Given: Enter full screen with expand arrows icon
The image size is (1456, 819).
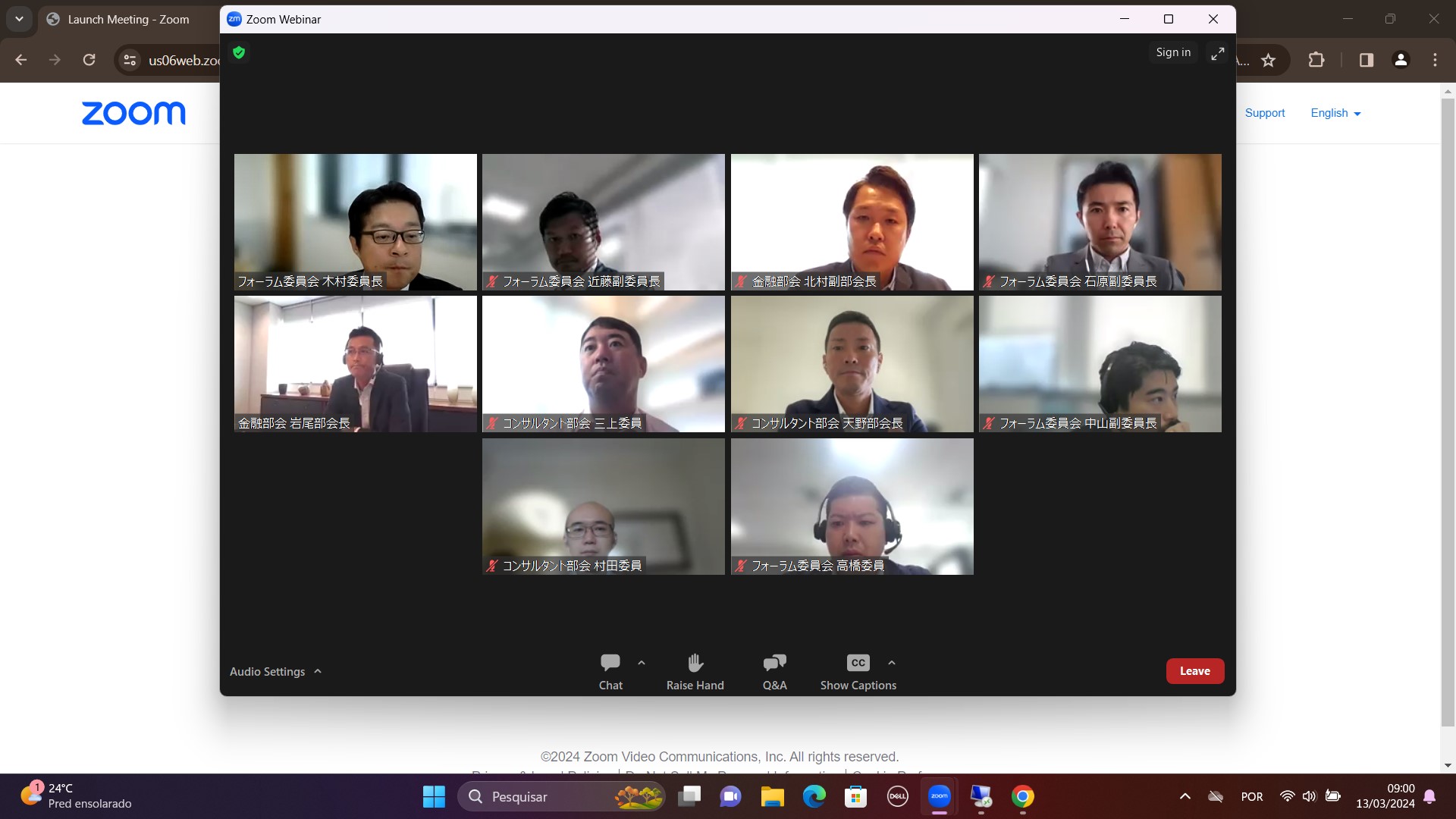Looking at the screenshot, I should click(1217, 53).
